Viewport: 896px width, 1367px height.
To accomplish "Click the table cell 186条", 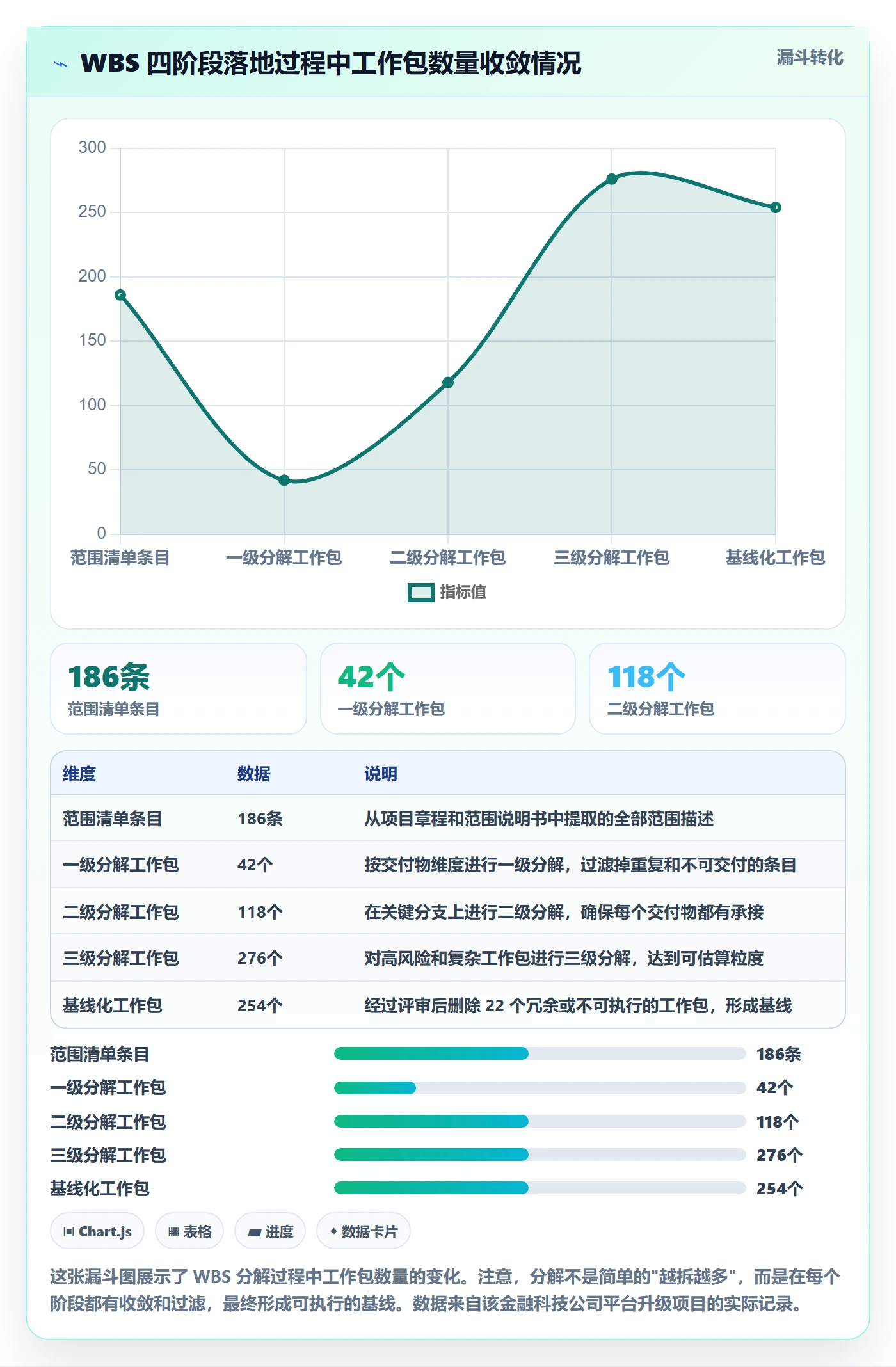I will [260, 819].
